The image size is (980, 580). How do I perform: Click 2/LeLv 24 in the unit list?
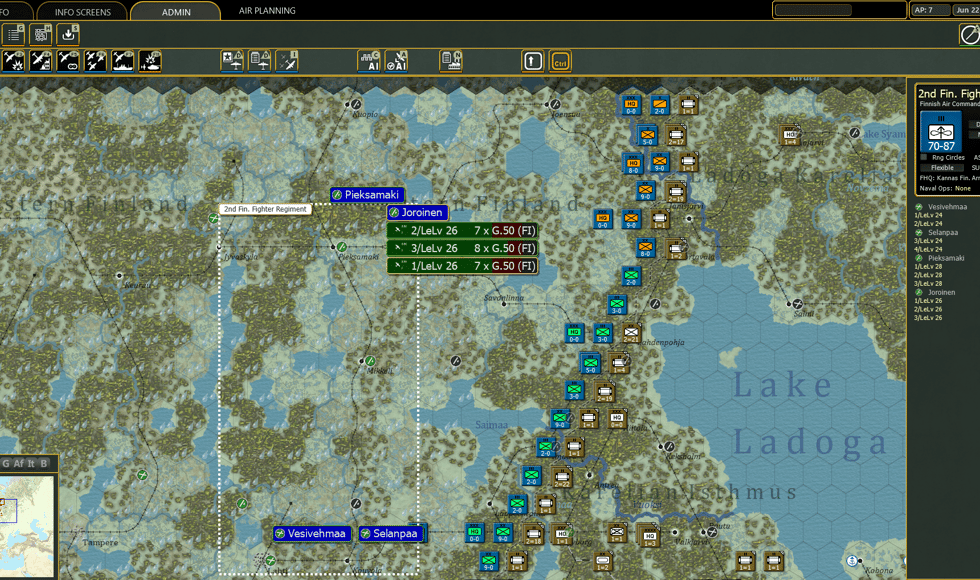(928, 224)
